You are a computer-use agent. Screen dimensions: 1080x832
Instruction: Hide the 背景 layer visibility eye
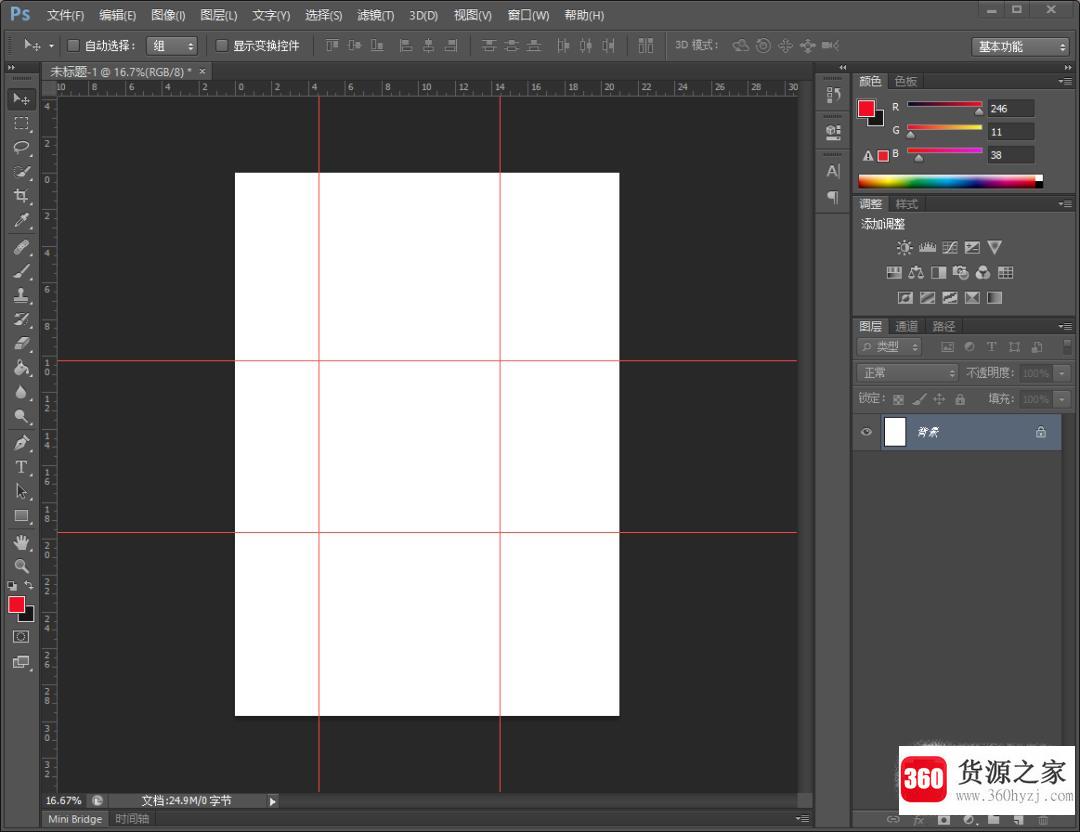(866, 432)
